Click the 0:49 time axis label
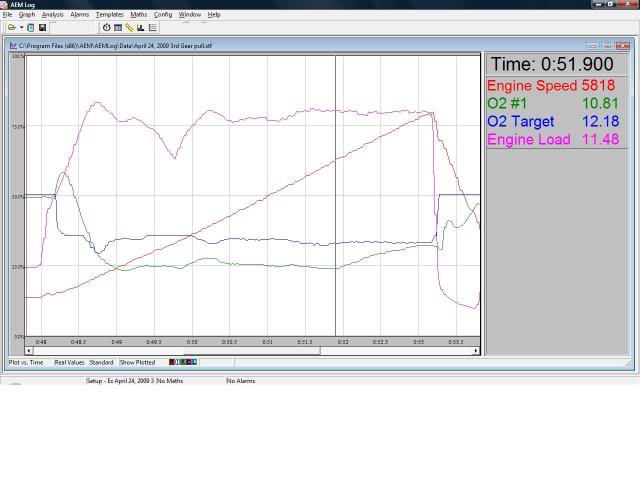This screenshot has height=490, width=640. click(117, 342)
